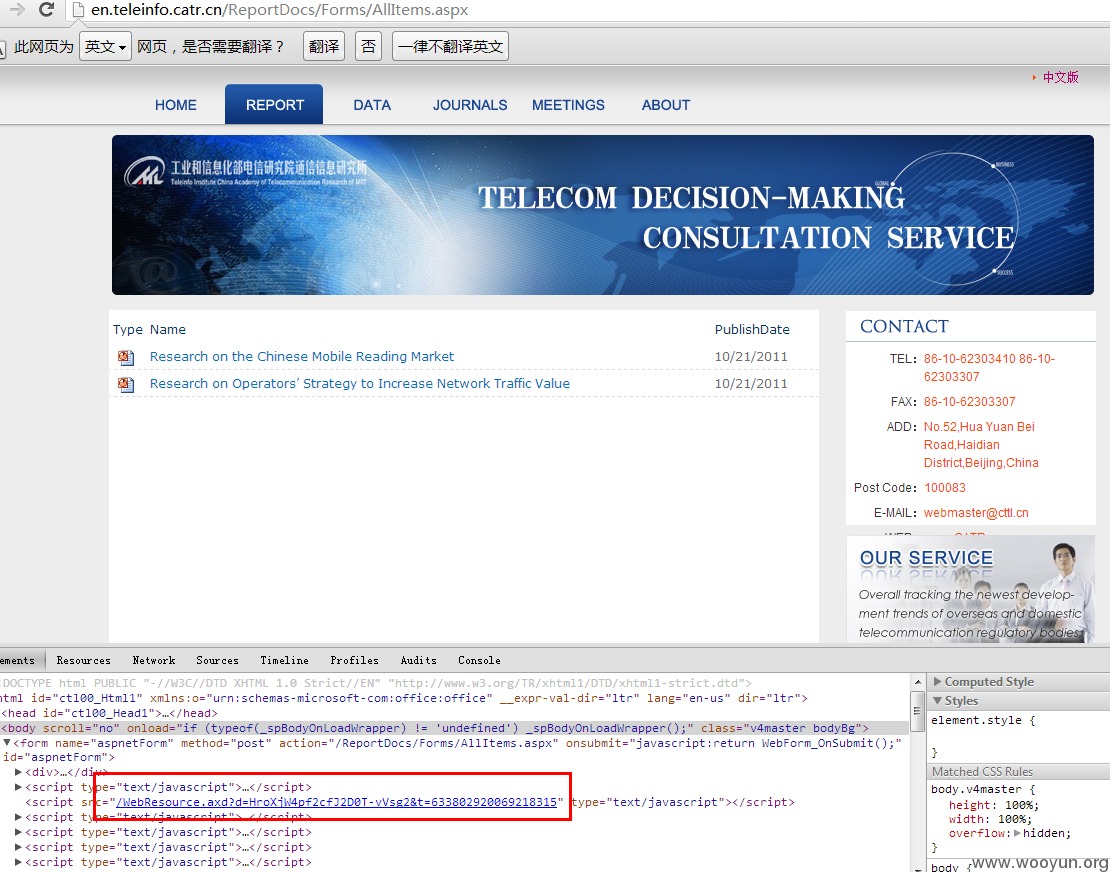Select the head ctl00_Head1 node

110,713
